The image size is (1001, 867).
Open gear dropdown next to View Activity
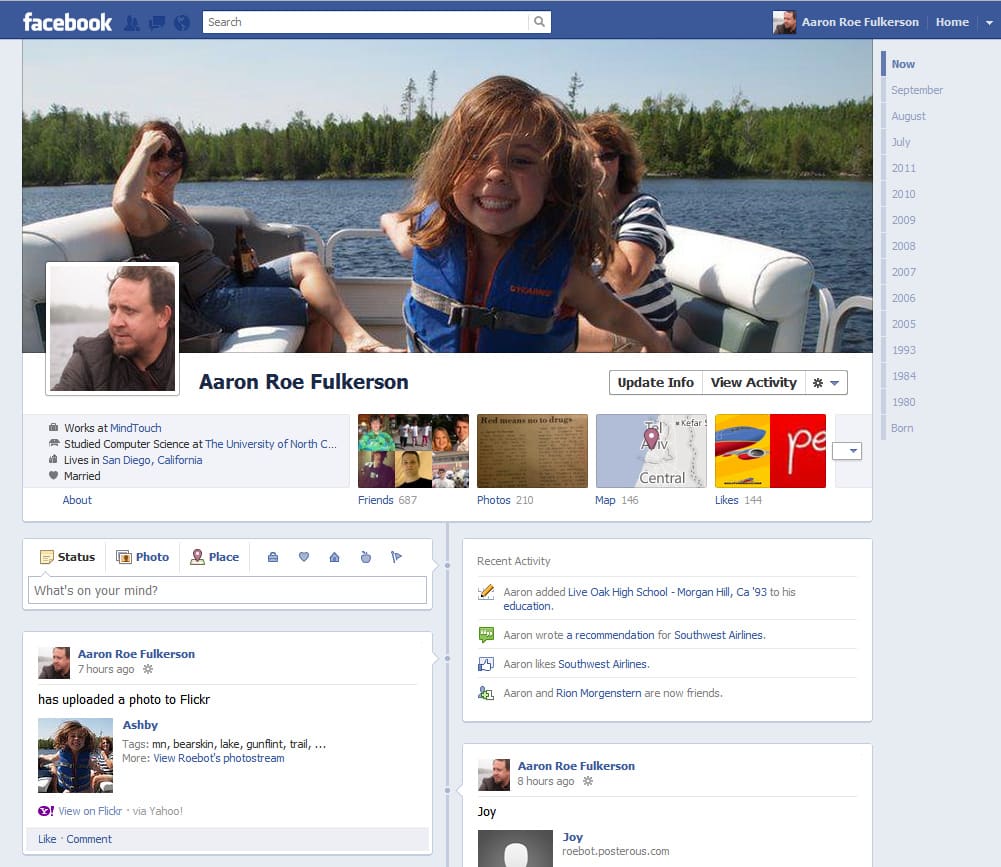click(x=827, y=383)
